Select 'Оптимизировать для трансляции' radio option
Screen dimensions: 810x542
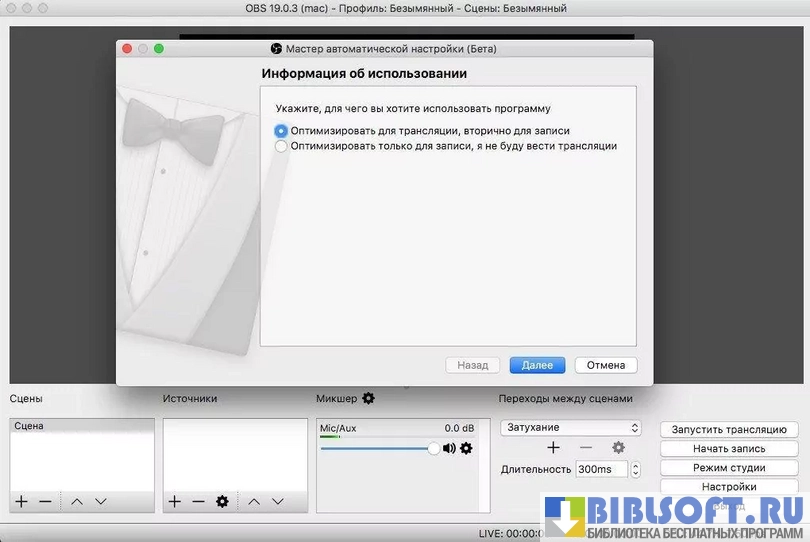281,131
